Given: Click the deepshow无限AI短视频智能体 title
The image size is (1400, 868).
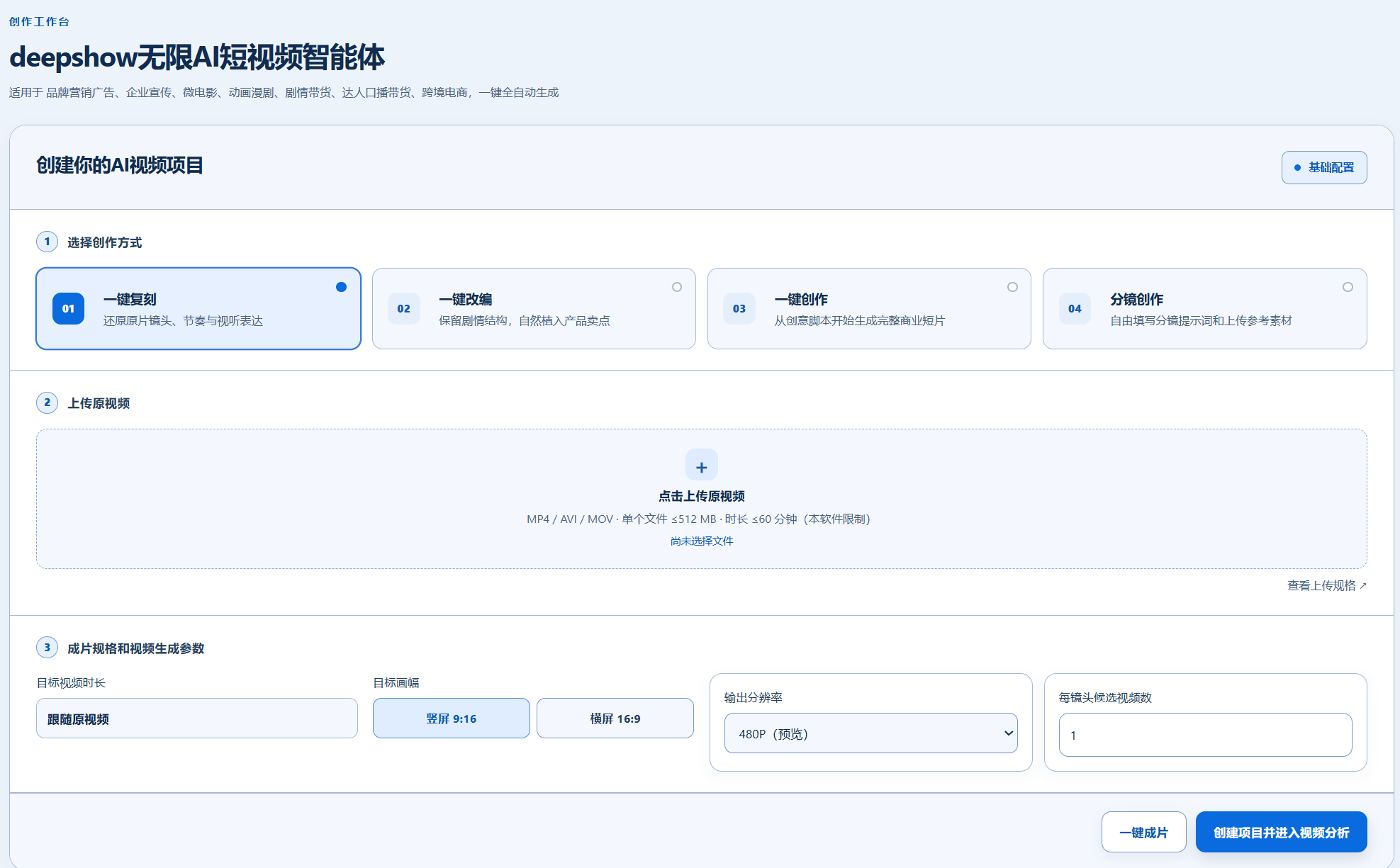Looking at the screenshot, I should (x=197, y=57).
